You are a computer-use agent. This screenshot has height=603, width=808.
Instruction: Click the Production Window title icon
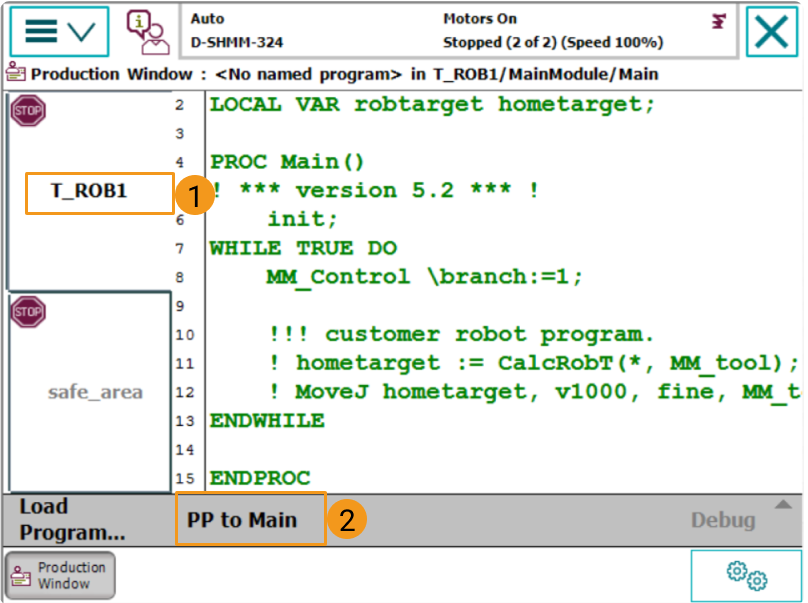pos(15,73)
